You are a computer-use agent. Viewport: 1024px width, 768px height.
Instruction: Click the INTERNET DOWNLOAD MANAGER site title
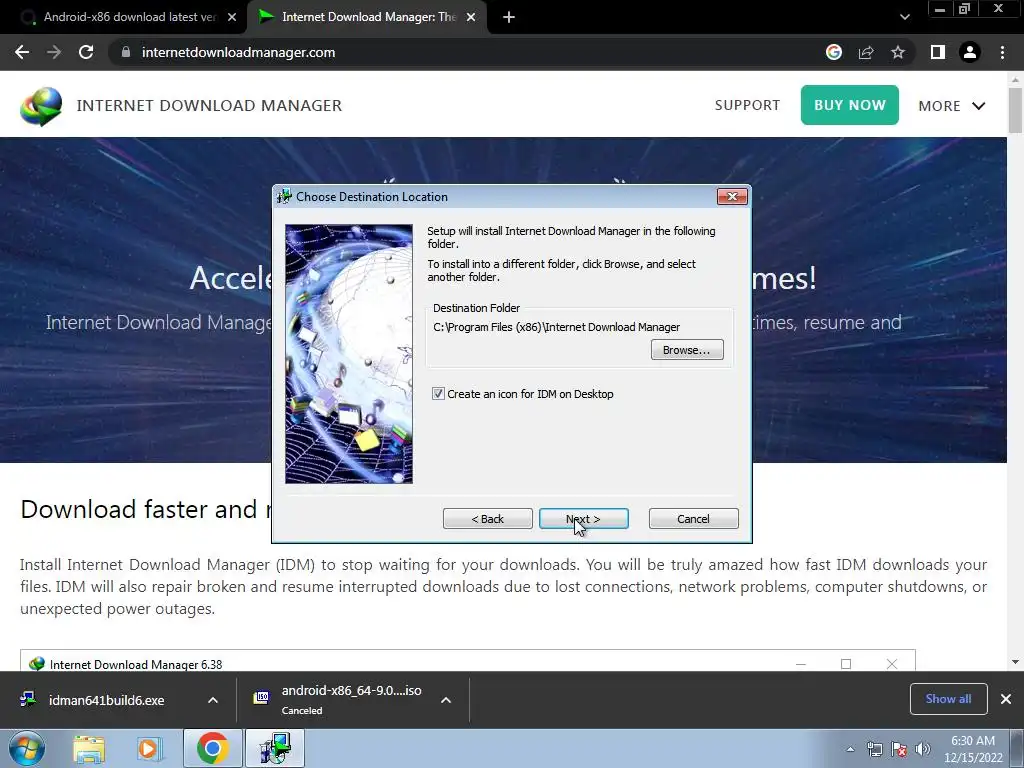tap(209, 105)
